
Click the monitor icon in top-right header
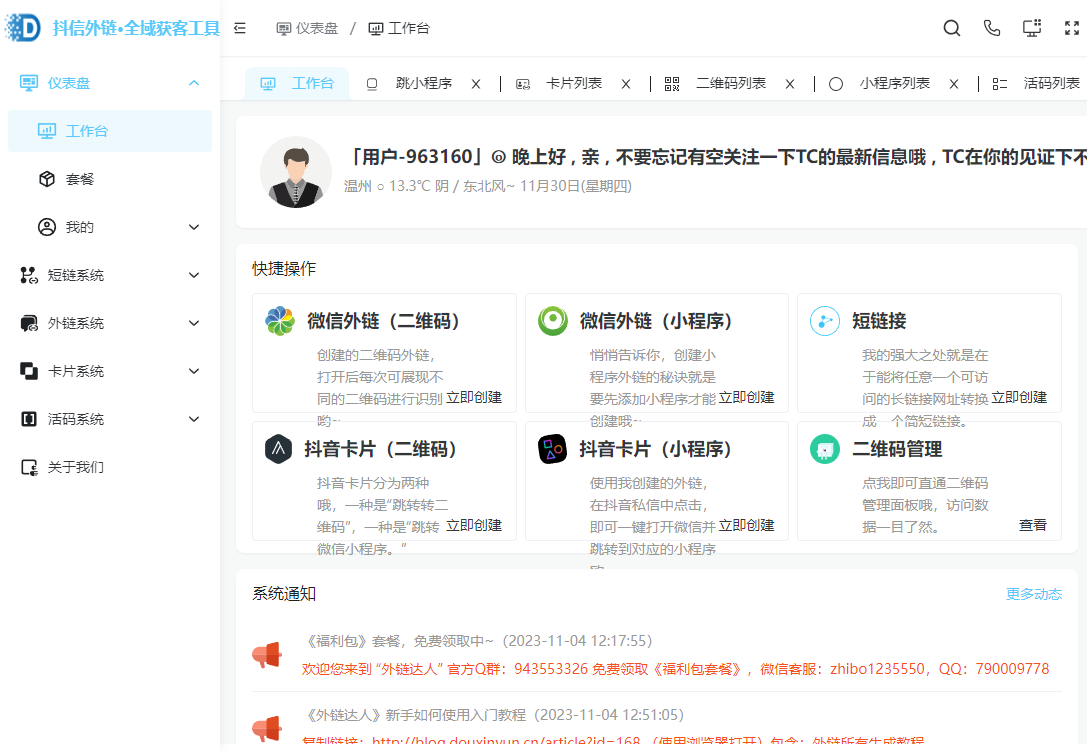(x=1032, y=28)
